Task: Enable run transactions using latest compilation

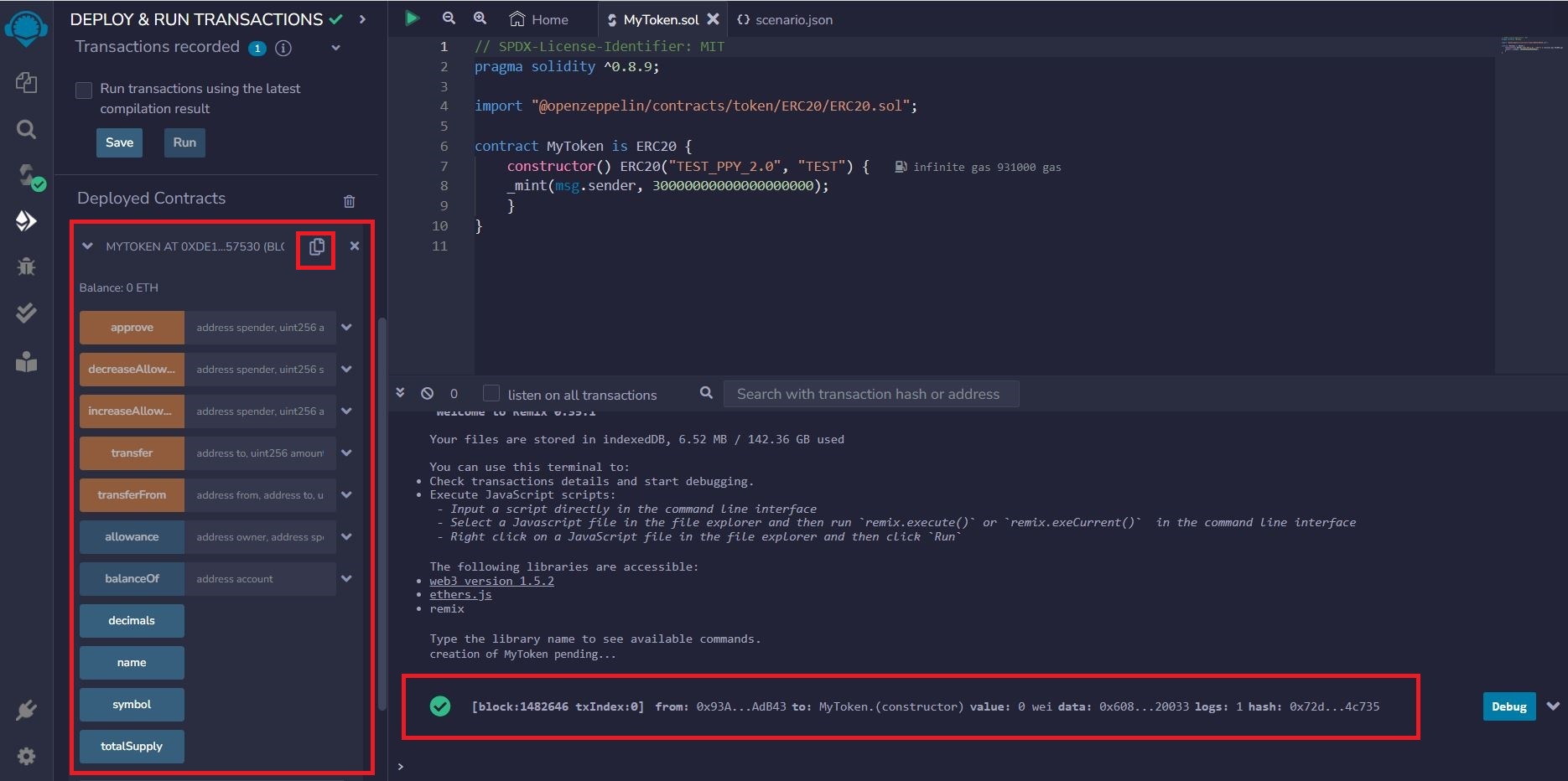Action: (84, 90)
